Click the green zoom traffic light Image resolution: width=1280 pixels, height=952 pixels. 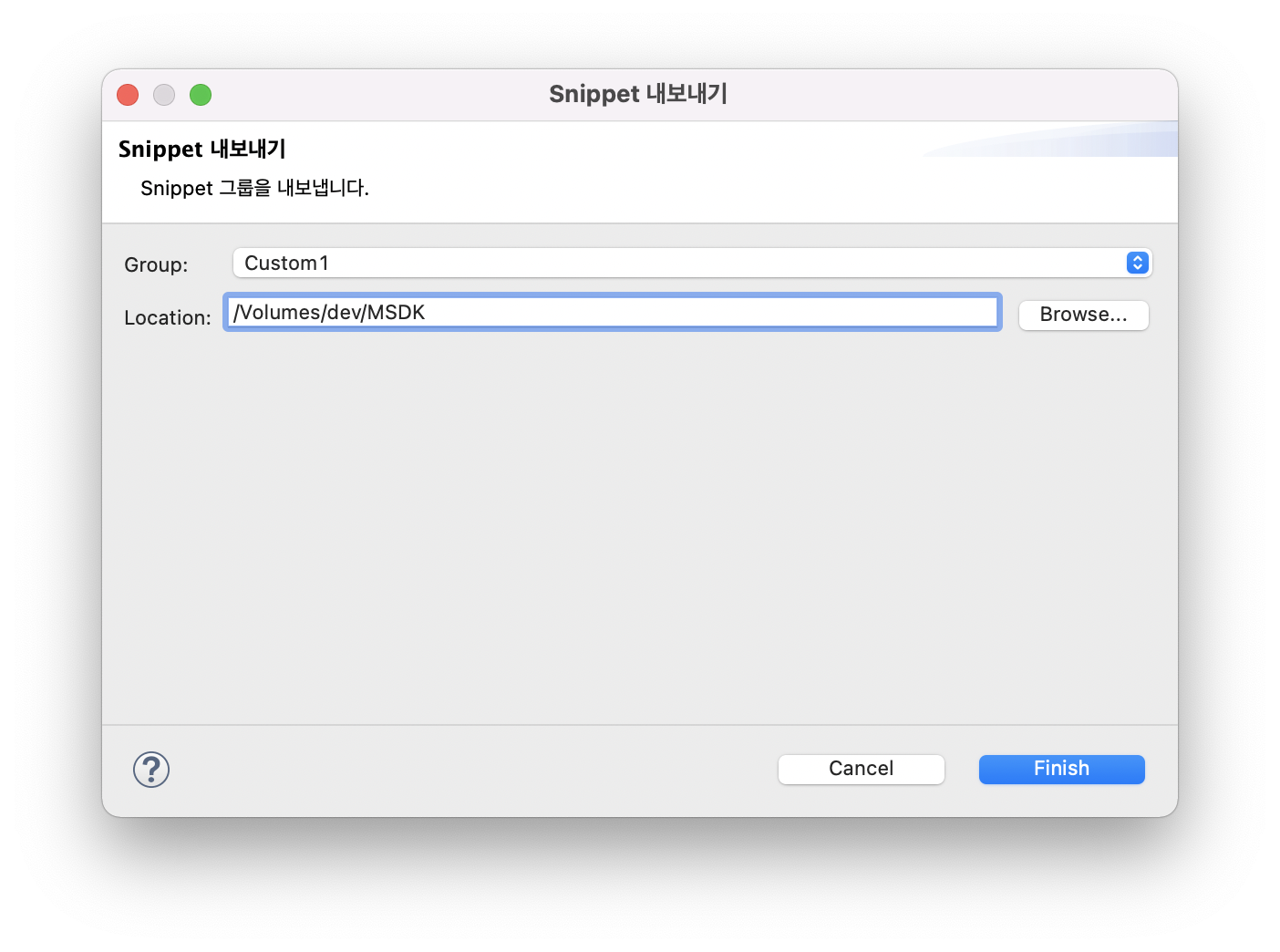[200, 94]
